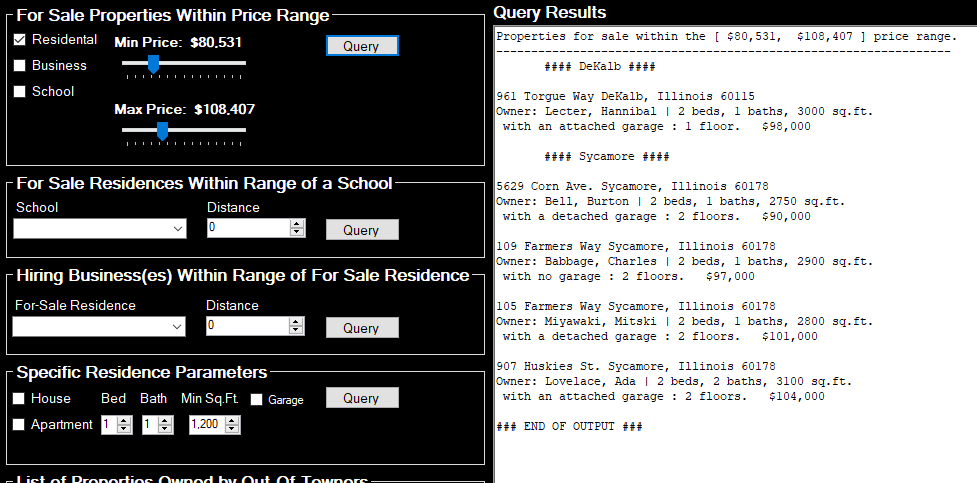This screenshot has height=483, width=977.
Task: Click the Min Price slider thumb
Action: pyautogui.click(x=153, y=64)
